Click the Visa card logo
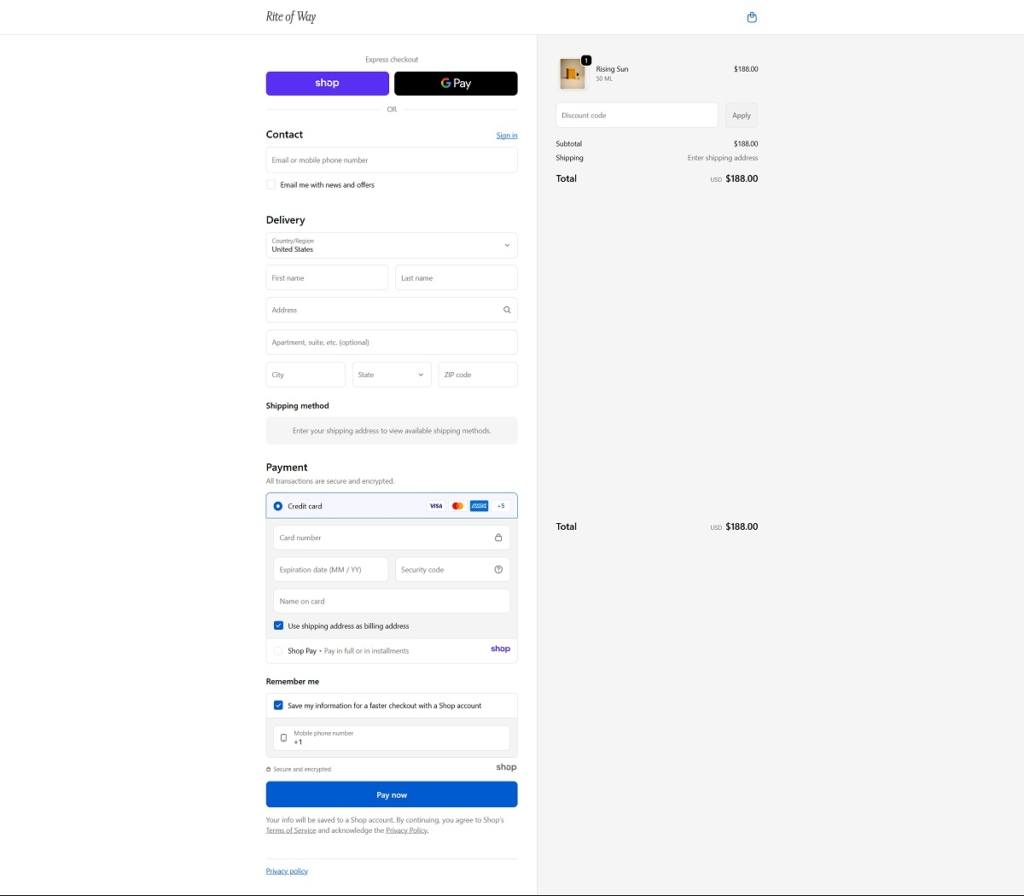The width and height of the screenshot is (1024, 896). 436,506
